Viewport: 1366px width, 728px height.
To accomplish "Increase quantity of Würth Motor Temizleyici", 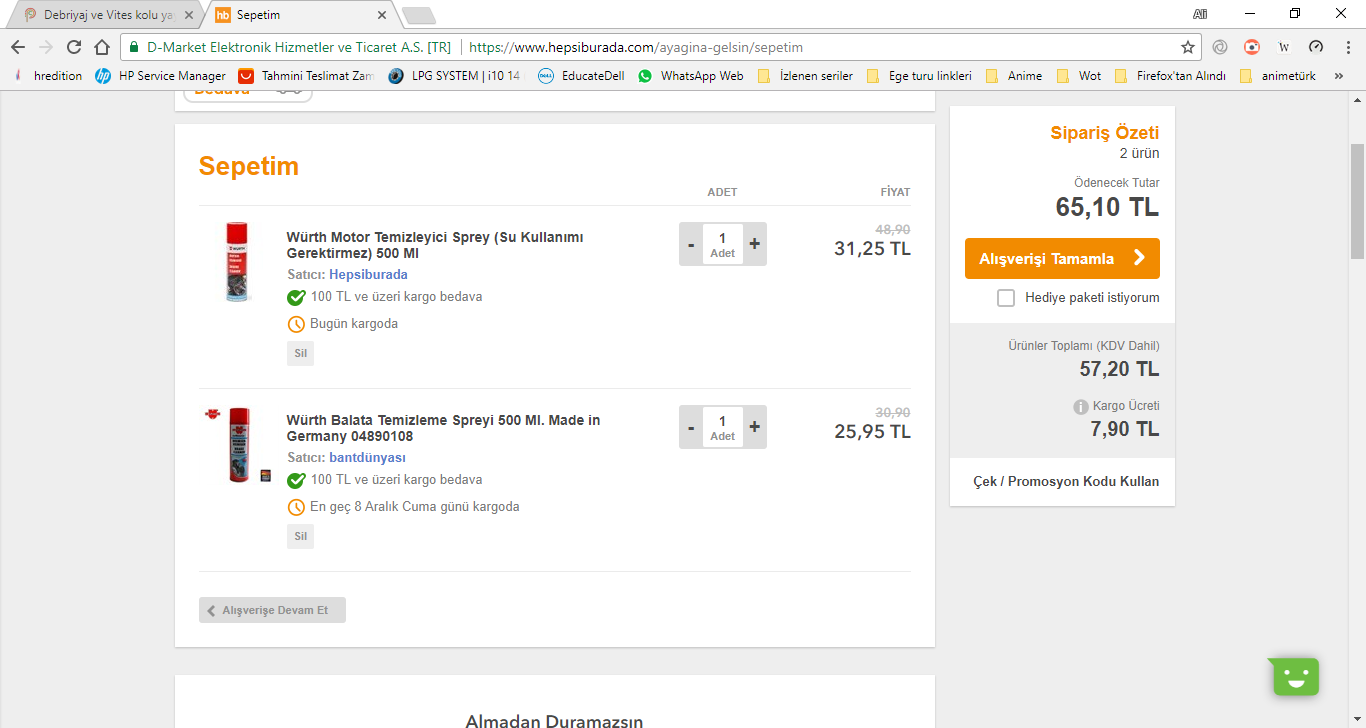I will click(x=755, y=244).
